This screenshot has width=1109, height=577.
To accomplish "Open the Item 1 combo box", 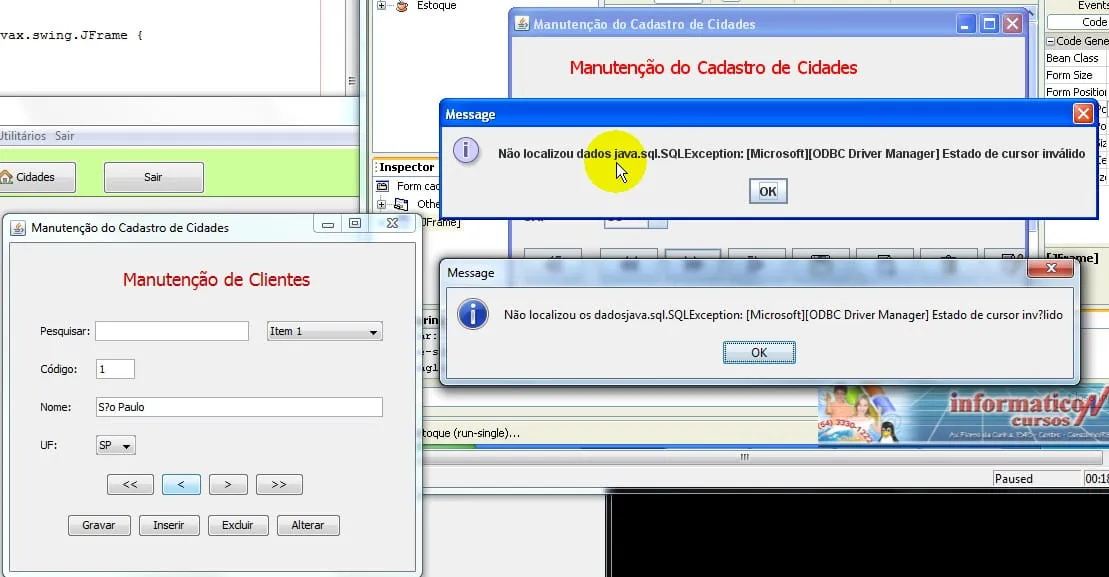I will [x=325, y=331].
